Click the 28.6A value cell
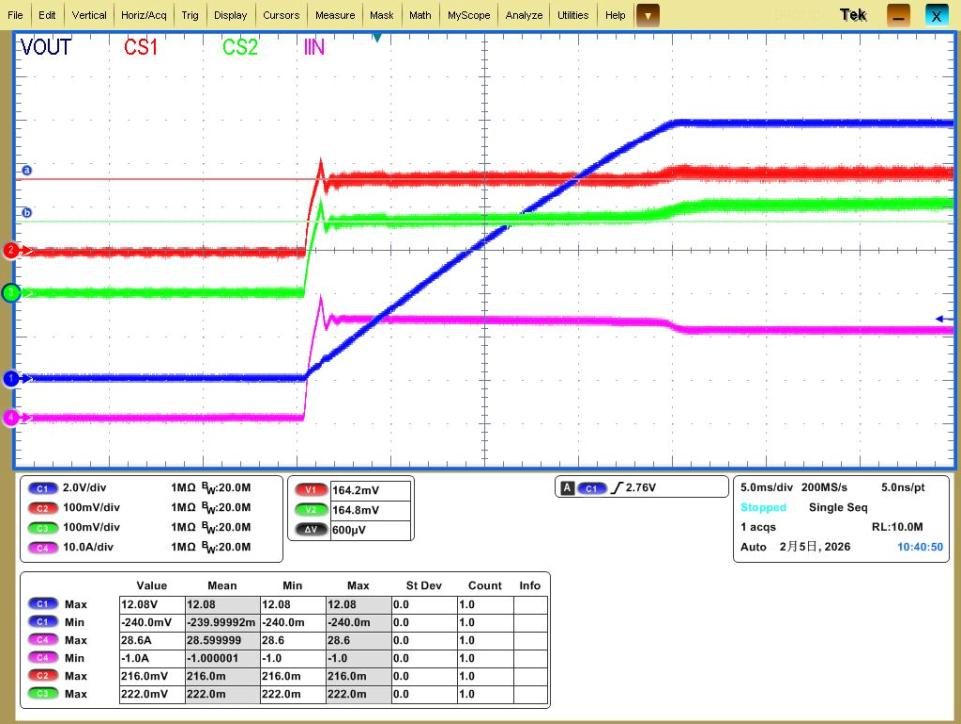 coord(152,640)
